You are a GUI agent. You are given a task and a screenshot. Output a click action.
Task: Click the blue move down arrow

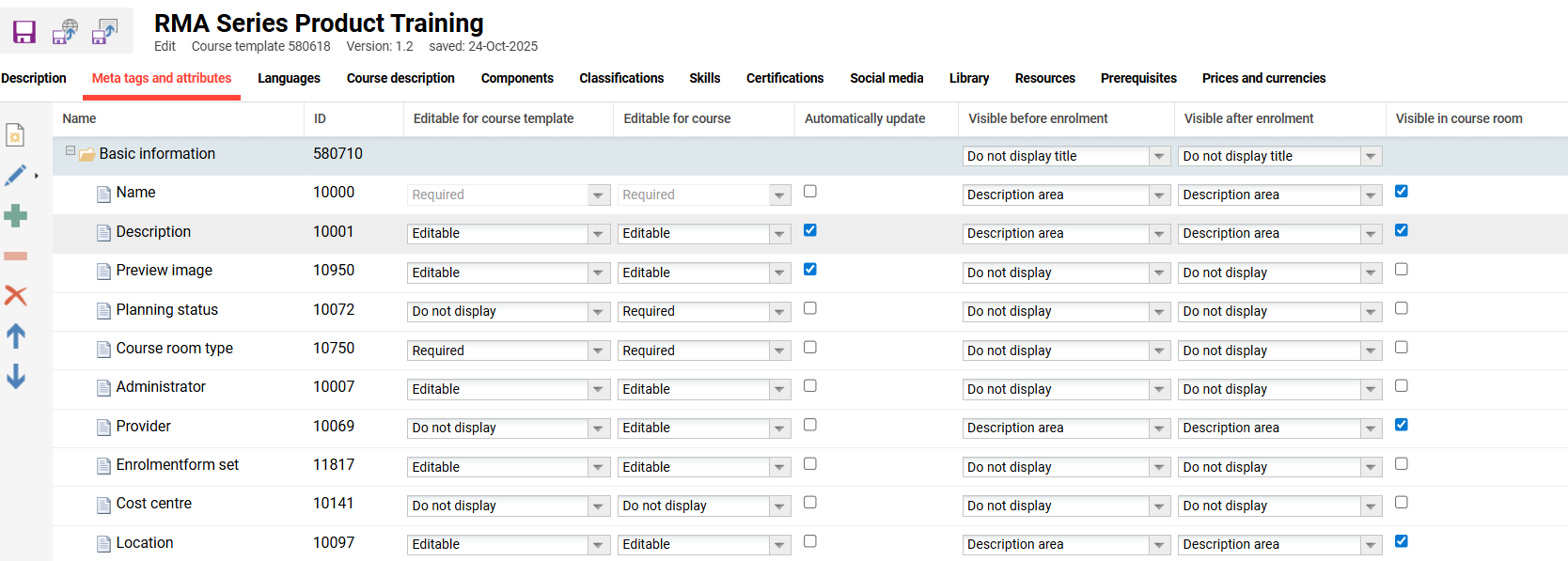point(16,377)
